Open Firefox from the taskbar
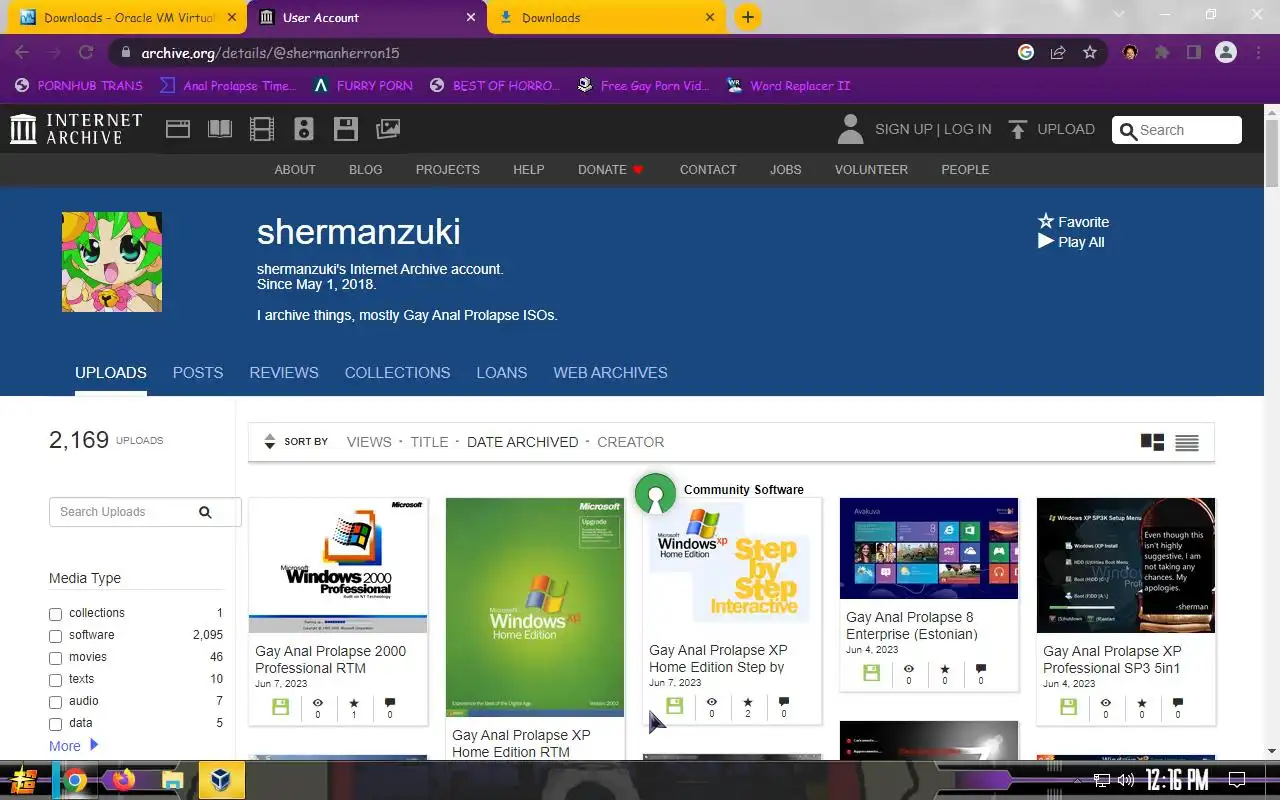1280x800 pixels. click(124, 780)
